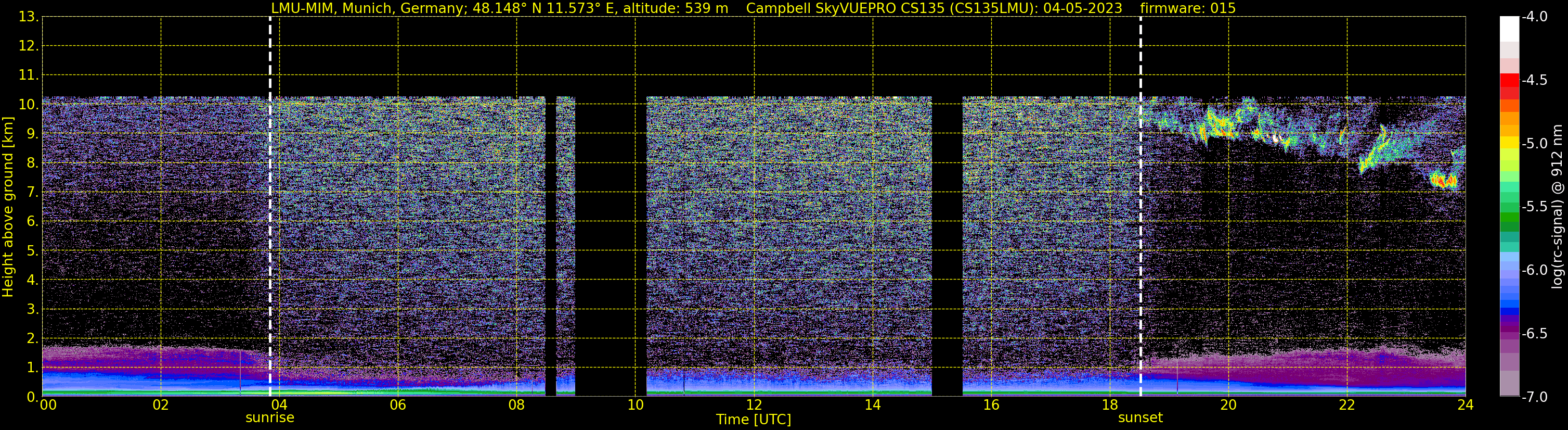Click the colorbar tick label -5.5
This screenshot has width=1568, height=430.
pos(1535,207)
